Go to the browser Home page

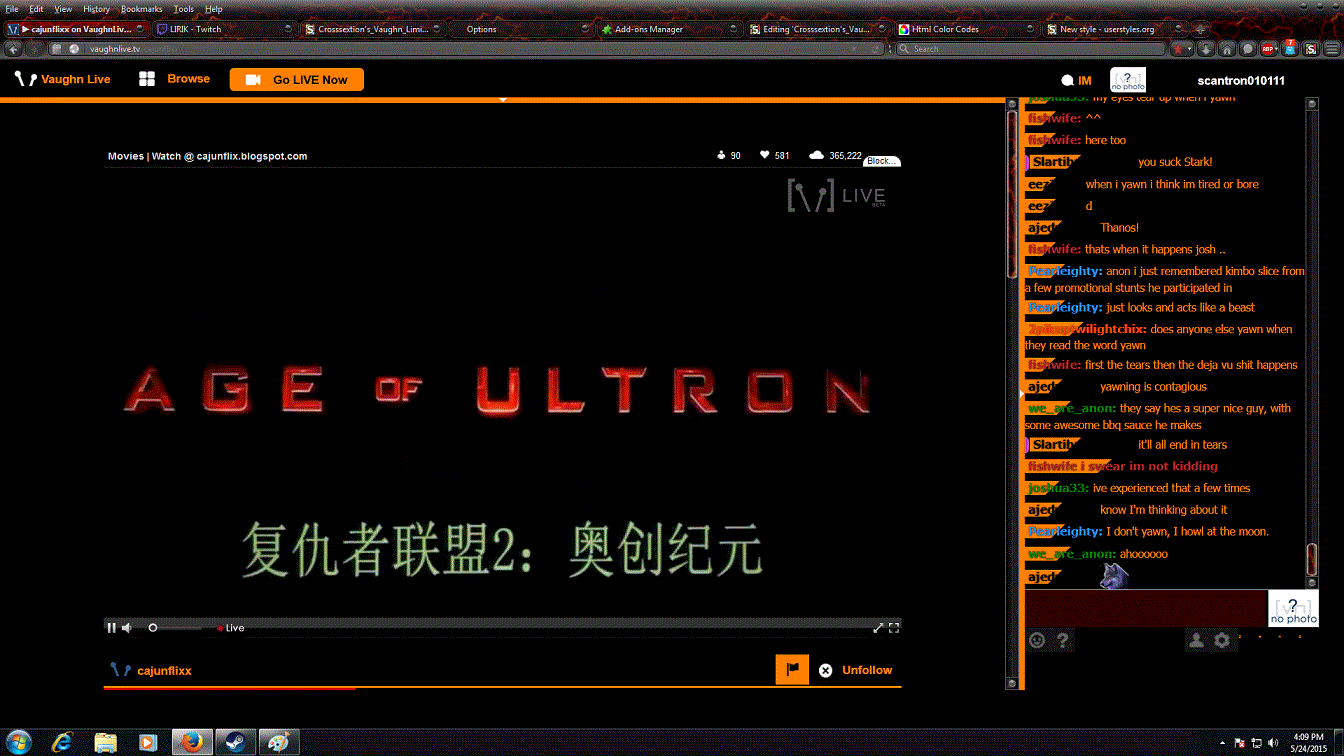tap(1227, 49)
